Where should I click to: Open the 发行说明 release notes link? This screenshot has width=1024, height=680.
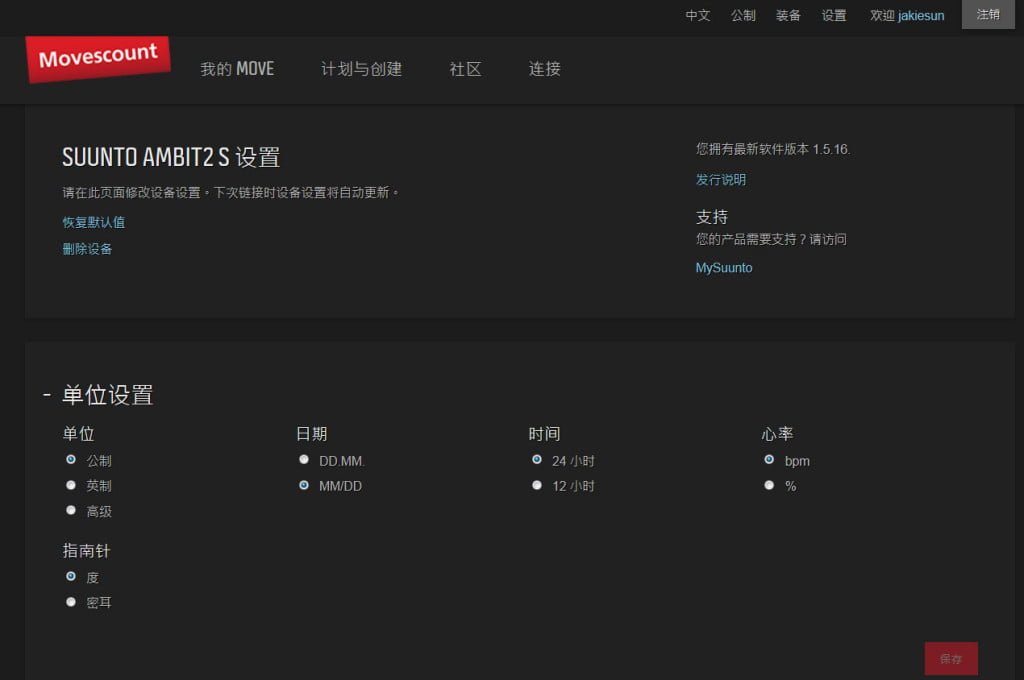pyautogui.click(x=721, y=180)
